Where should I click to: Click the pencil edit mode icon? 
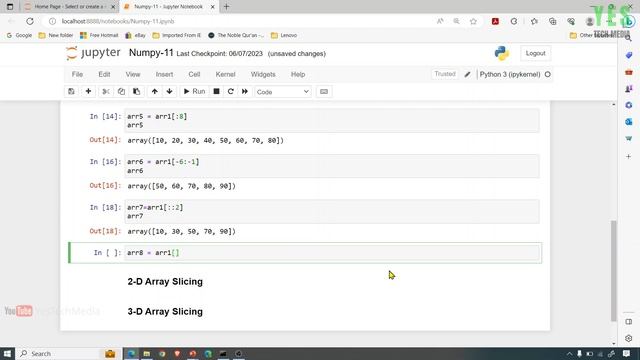click(467, 74)
